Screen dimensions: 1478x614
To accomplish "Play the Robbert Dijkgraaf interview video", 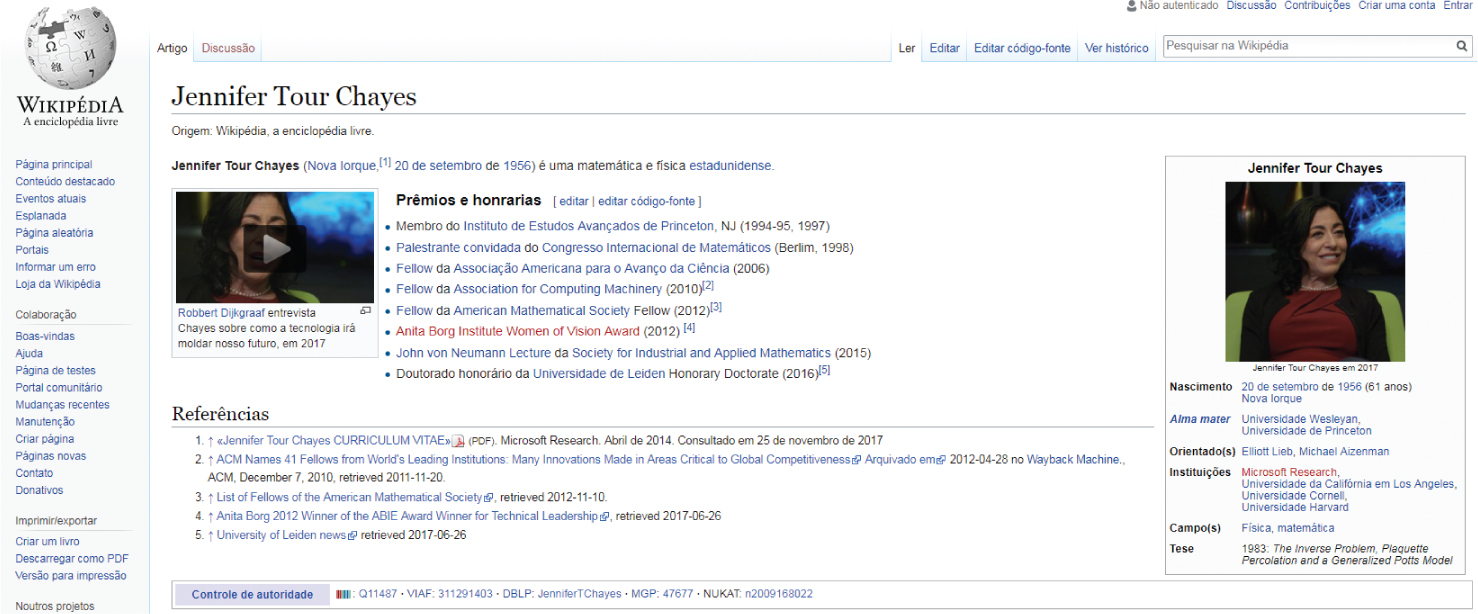I will (276, 247).
